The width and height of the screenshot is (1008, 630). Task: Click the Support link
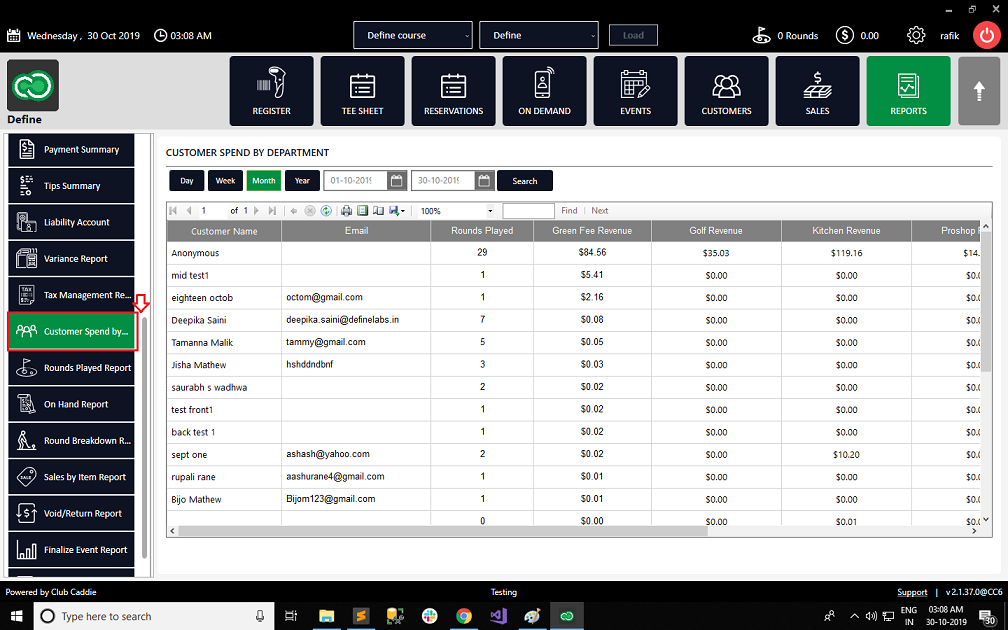[912, 592]
